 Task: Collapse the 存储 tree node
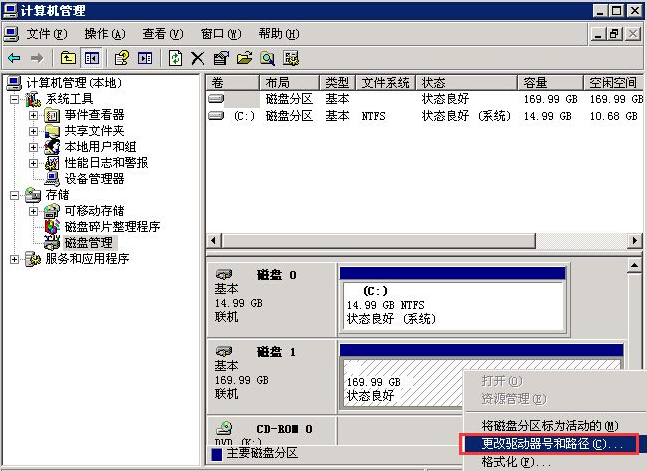click(x=14, y=195)
